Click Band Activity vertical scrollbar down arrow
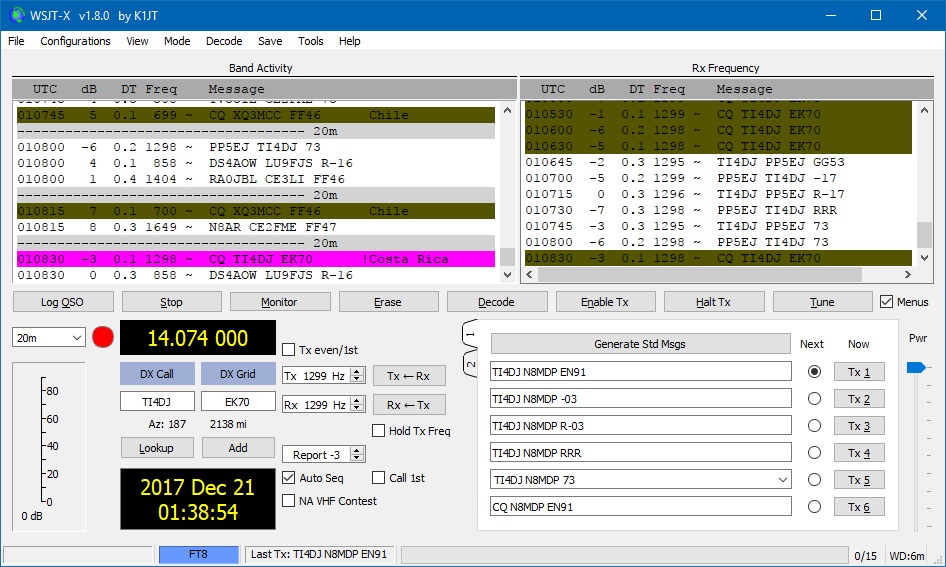 [507, 274]
